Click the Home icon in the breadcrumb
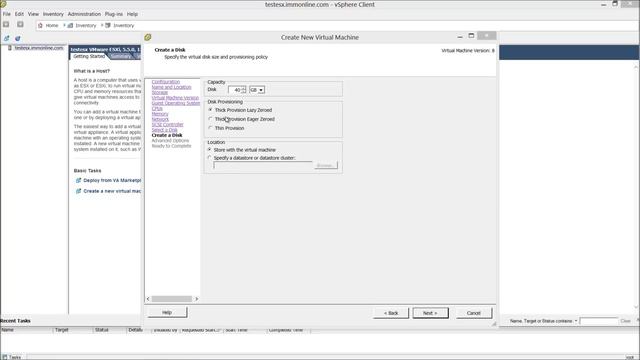This screenshot has height=360, width=640. 40,25
